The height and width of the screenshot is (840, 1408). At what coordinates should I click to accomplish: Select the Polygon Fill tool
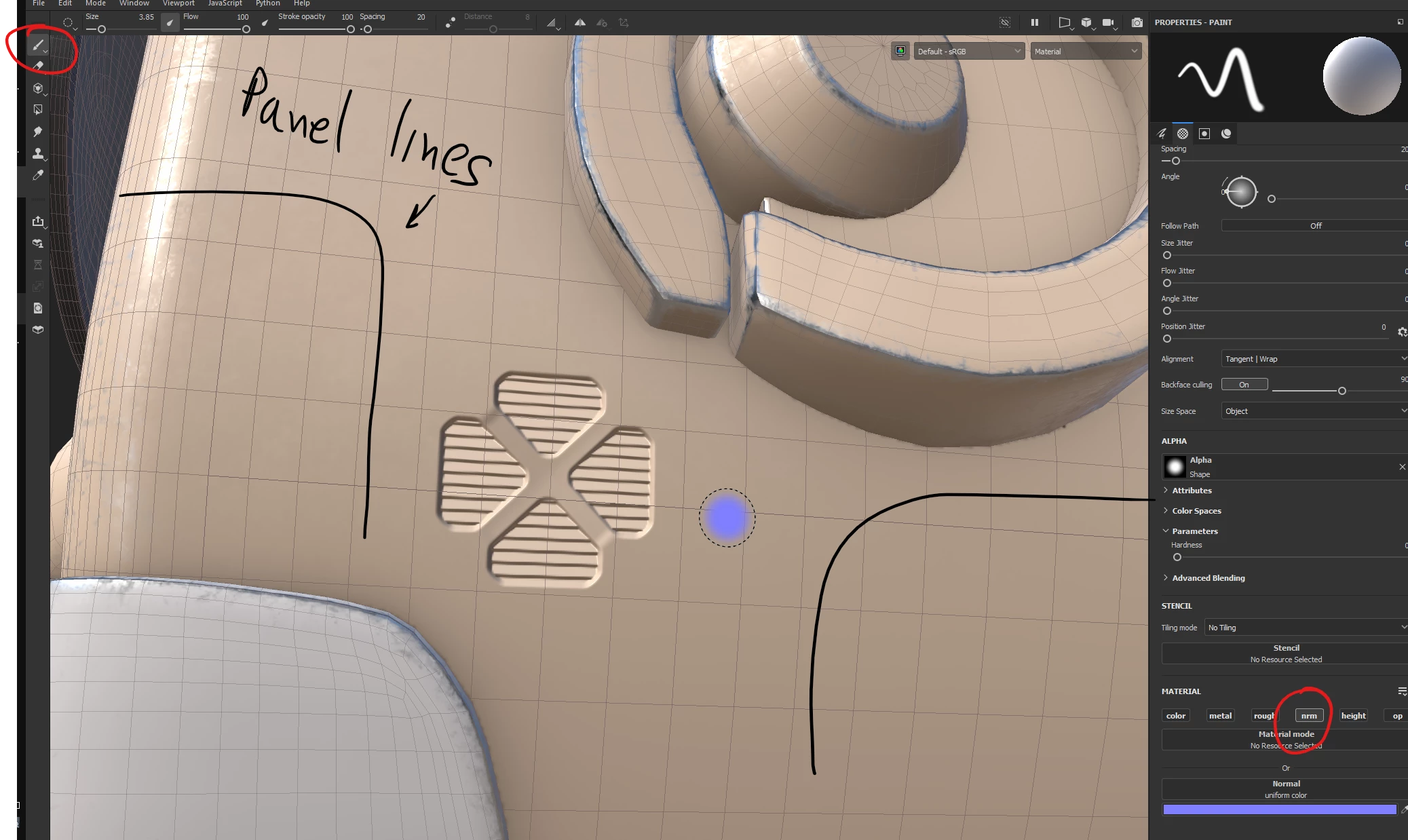pos(38,109)
